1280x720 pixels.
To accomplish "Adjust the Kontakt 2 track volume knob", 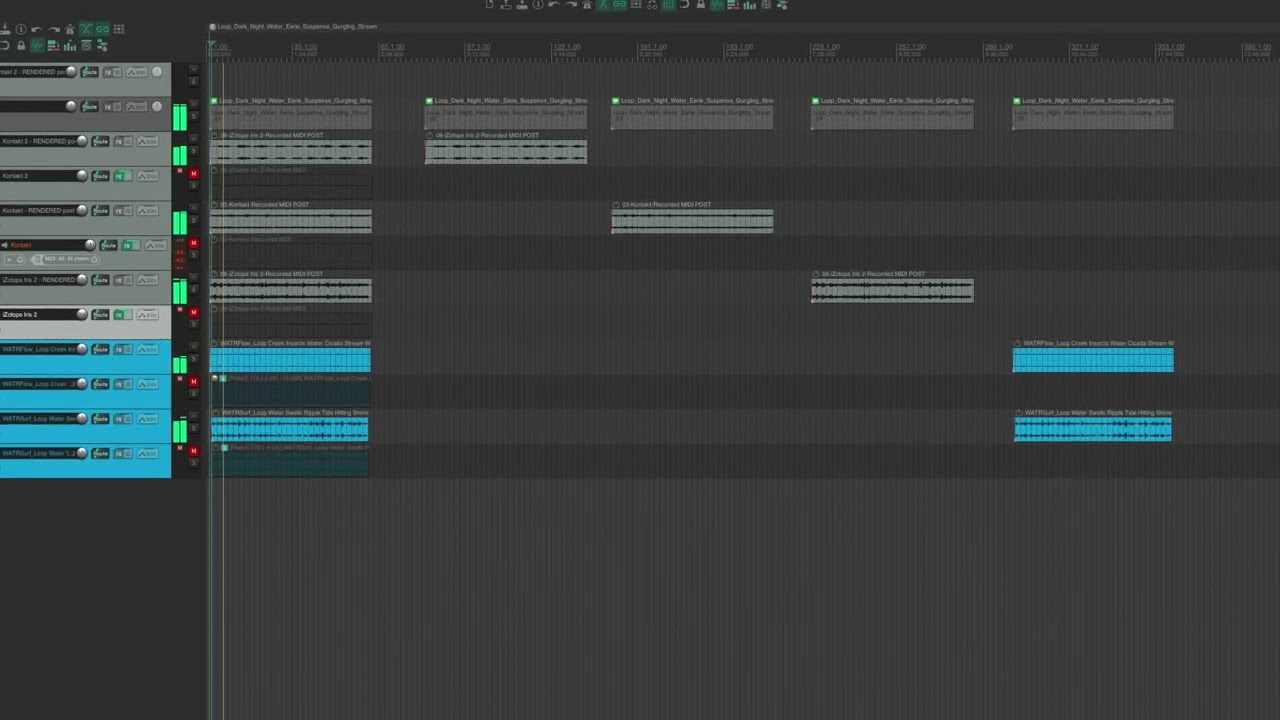I will (x=82, y=176).
